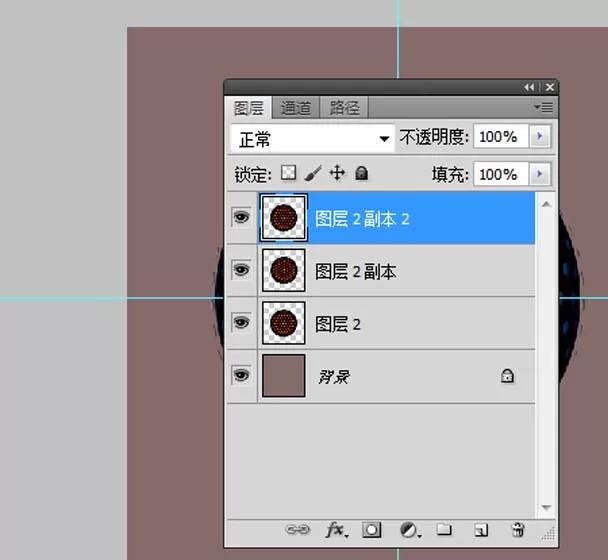Screen dimensions: 608x560
Task: Click the thumbnail of 图层 2 副本 2
Action: click(x=284, y=218)
